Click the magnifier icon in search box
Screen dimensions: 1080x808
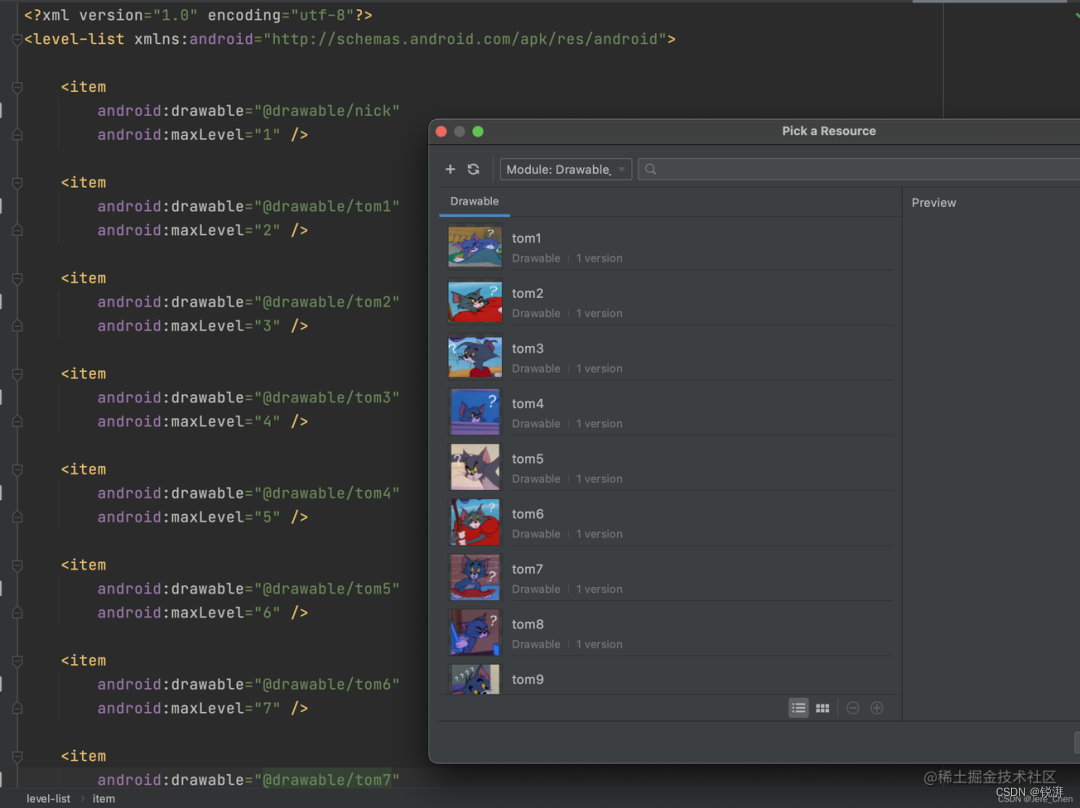pyautogui.click(x=650, y=169)
